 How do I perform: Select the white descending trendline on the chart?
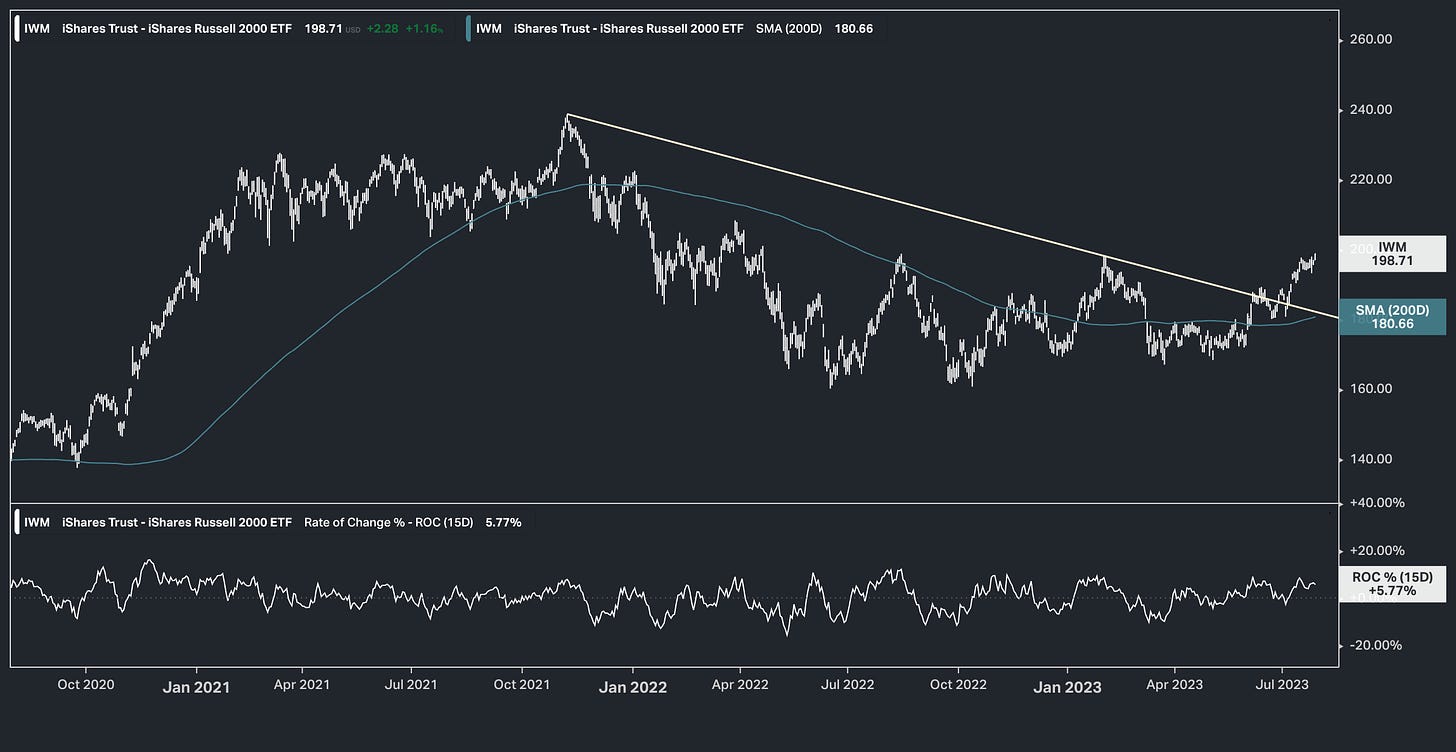(x=952, y=217)
